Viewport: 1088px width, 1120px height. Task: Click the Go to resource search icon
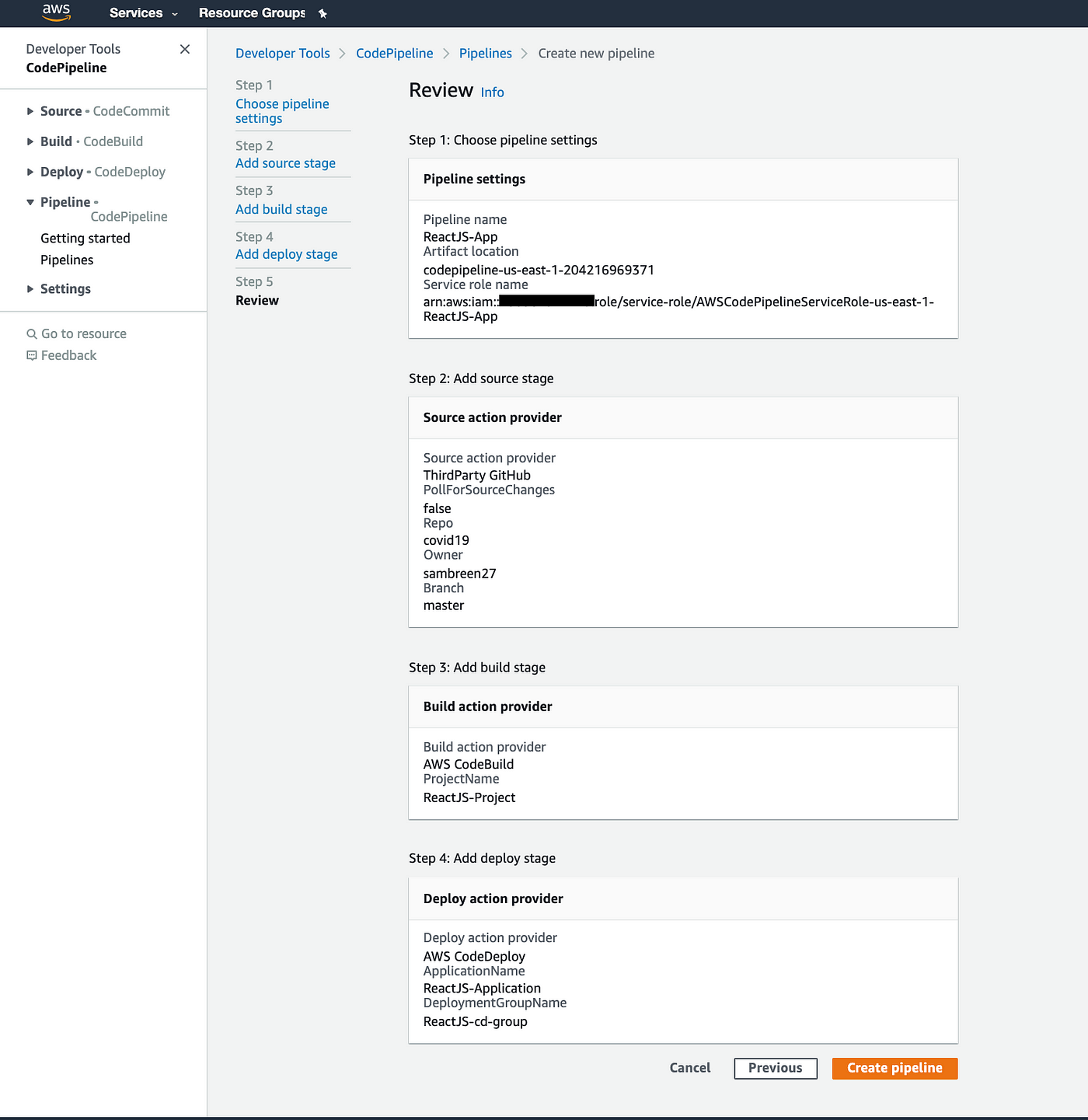tap(32, 333)
